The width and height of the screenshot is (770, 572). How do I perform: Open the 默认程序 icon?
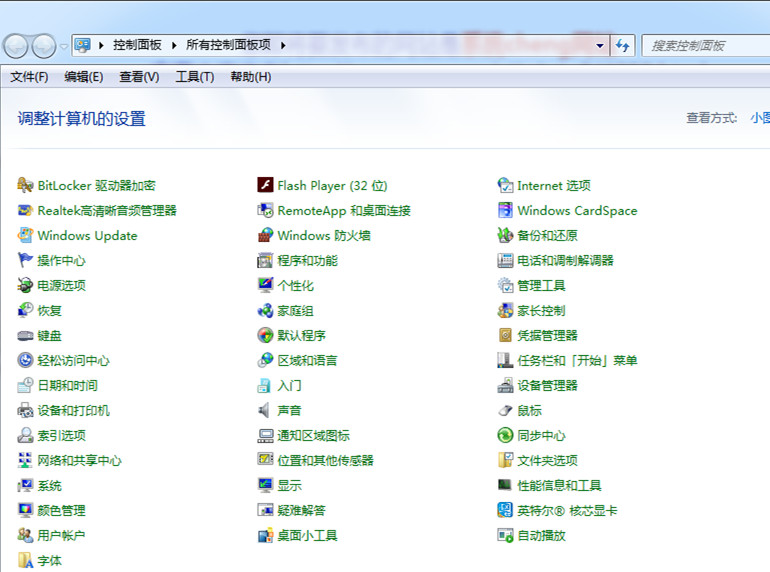265,335
